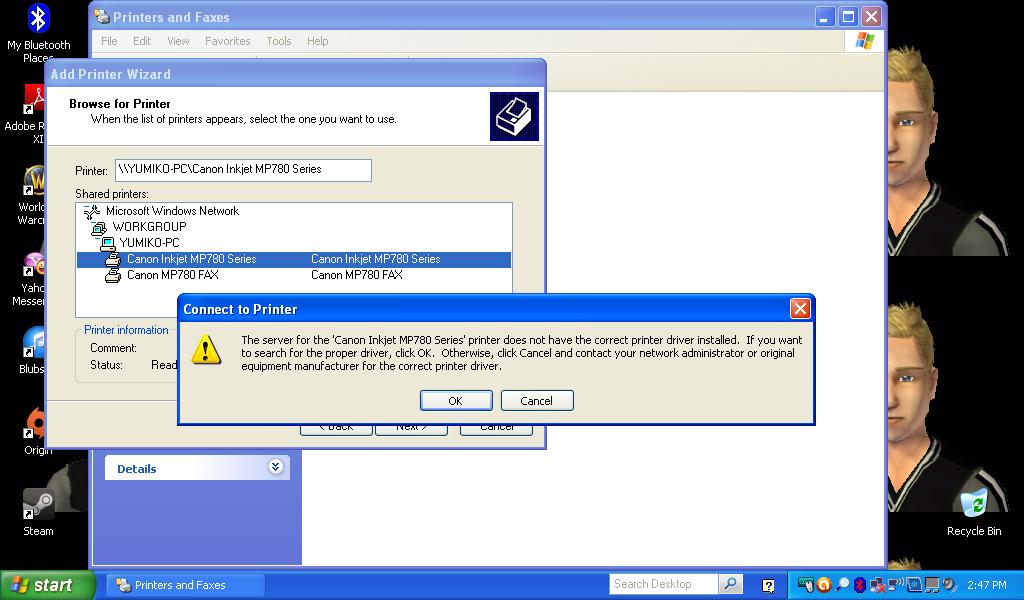The height and width of the screenshot is (600, 1024).
Task: Click the wizard printer graphic icon
Action: pos(515,116)
